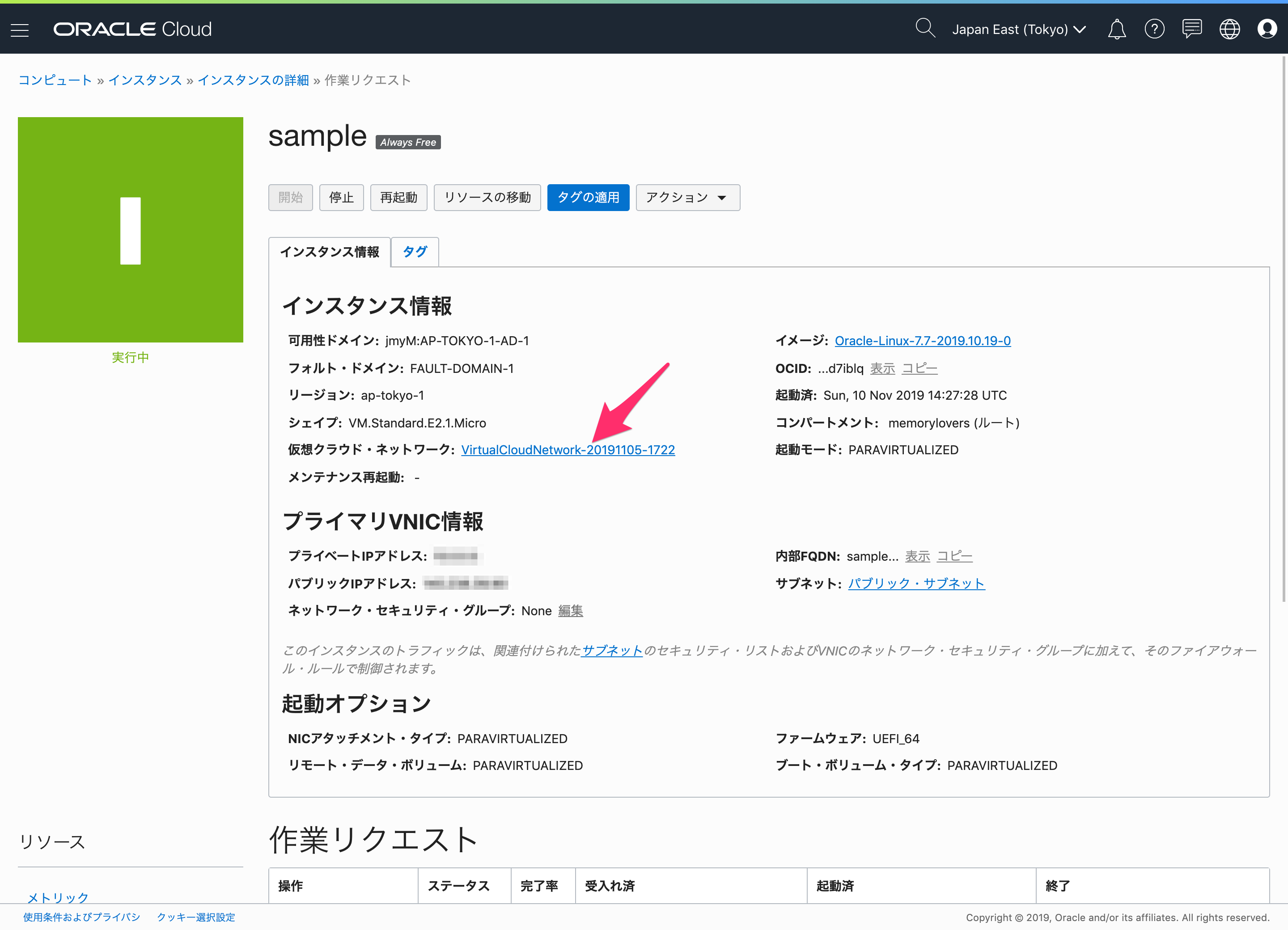Screen dimensions: 1288x930
Task: Click the インスタンス breadcrumb link
Action: pyautogui.click(x=145, y=80)
